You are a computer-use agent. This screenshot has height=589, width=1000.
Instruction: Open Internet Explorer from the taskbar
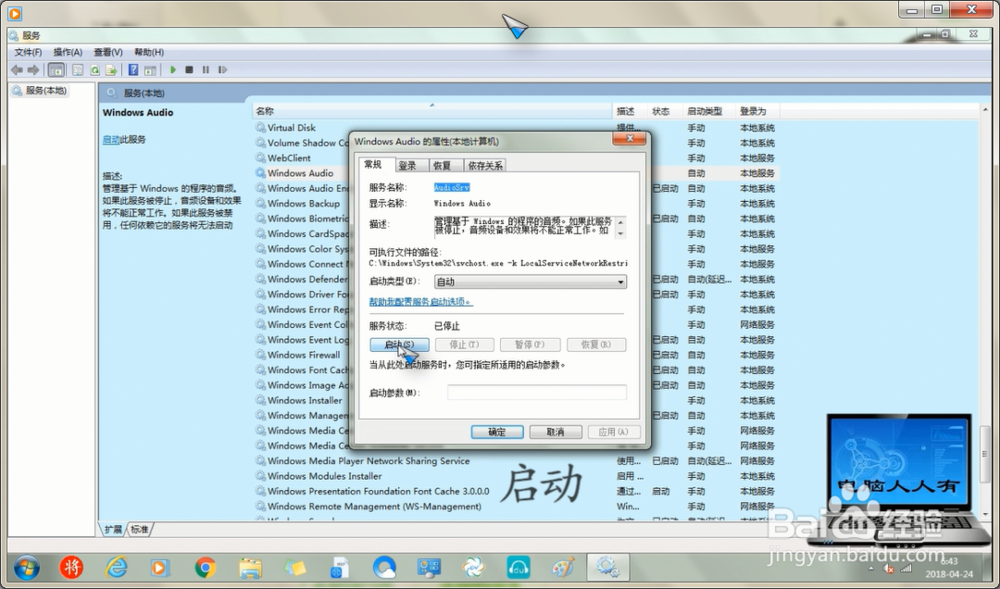[116, 567]
